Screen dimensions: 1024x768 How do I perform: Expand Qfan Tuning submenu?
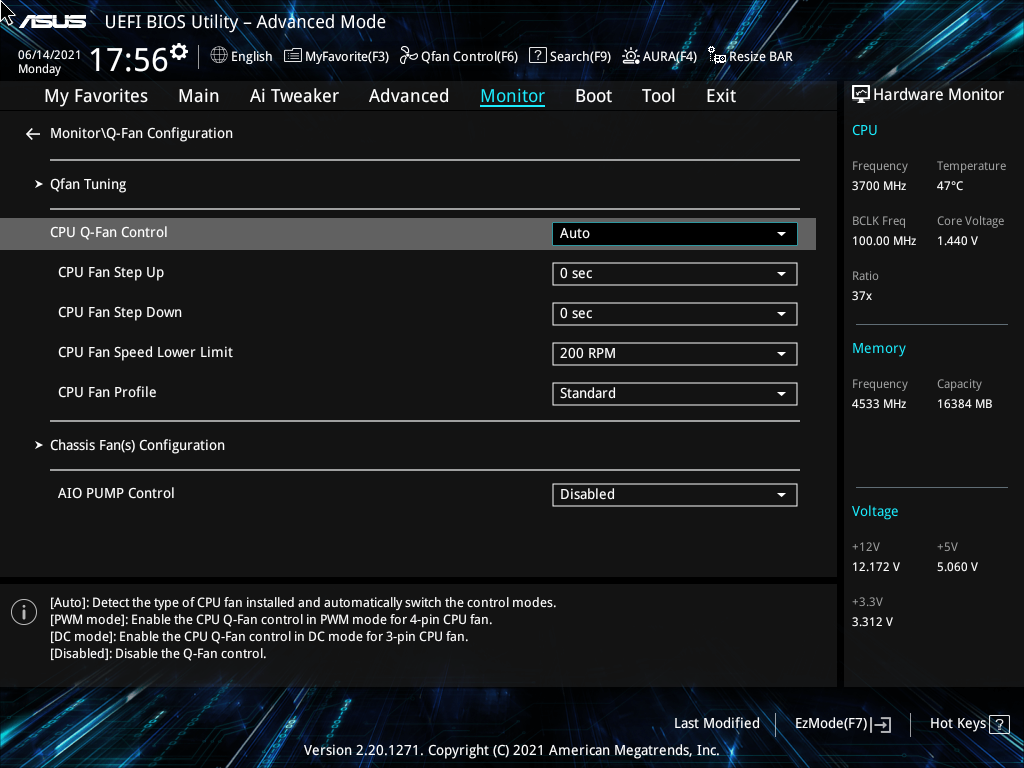pos(88,184)
